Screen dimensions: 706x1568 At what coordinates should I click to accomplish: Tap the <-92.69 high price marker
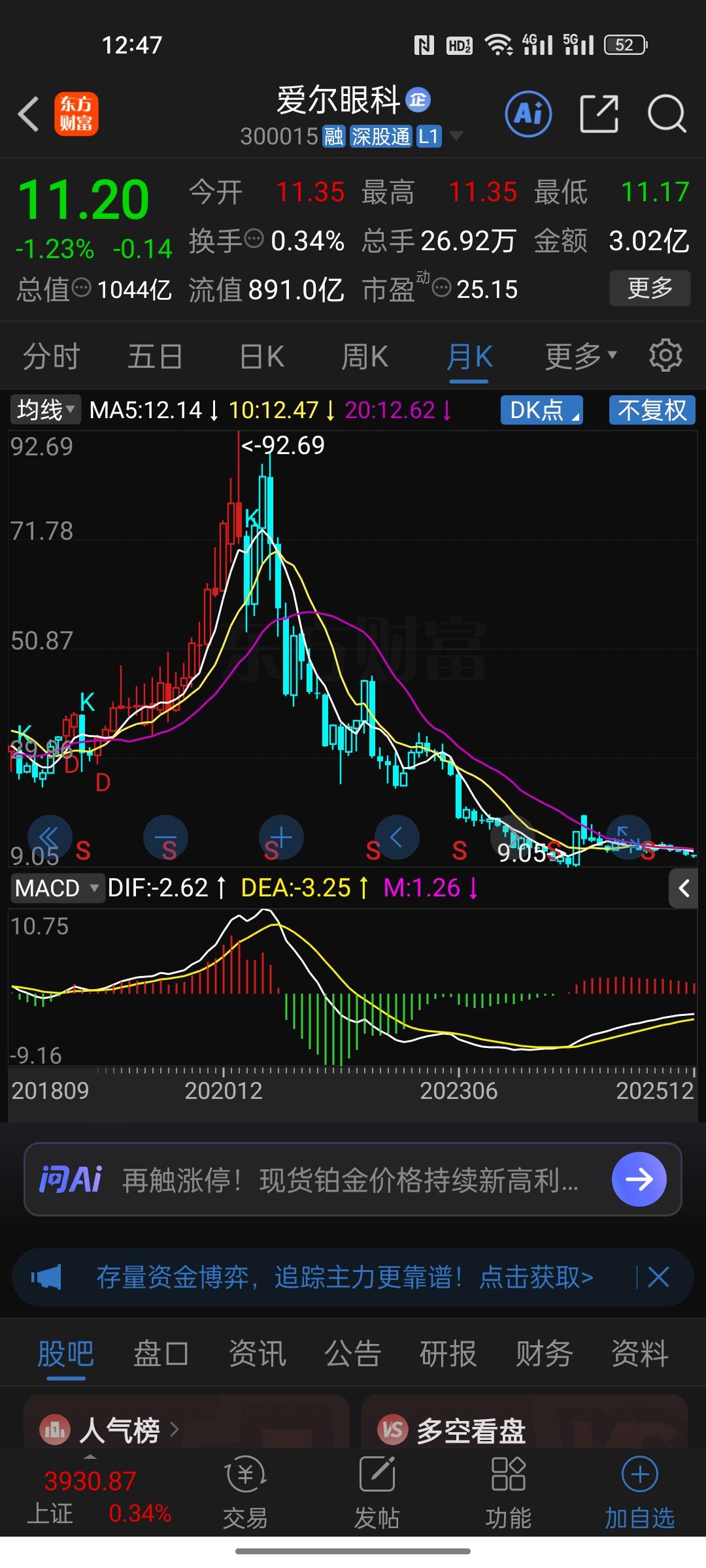[x=283, y=446]
